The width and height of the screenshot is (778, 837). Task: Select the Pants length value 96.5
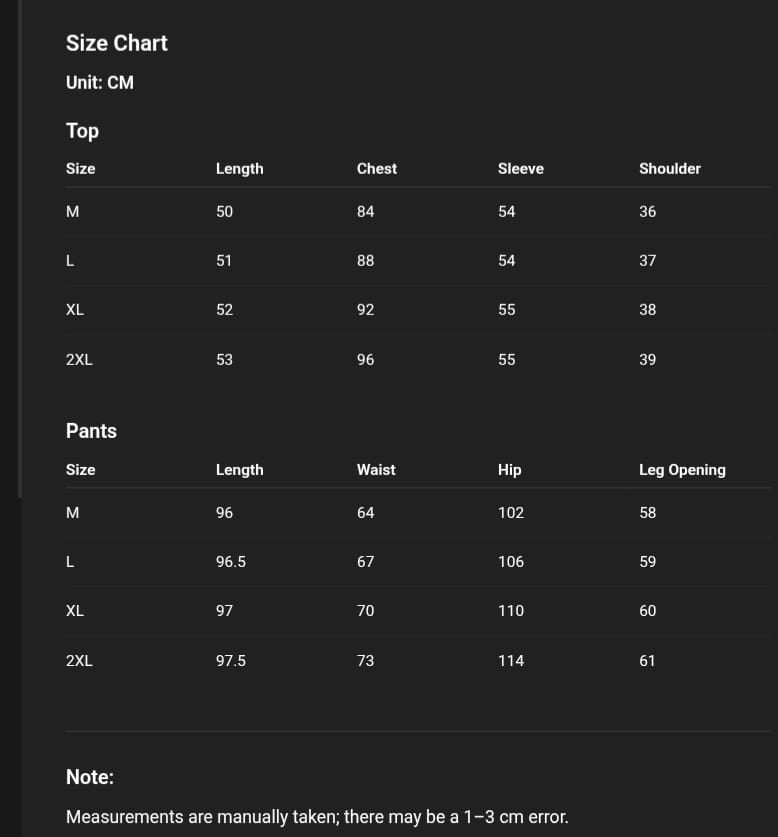tap(231, 562)
